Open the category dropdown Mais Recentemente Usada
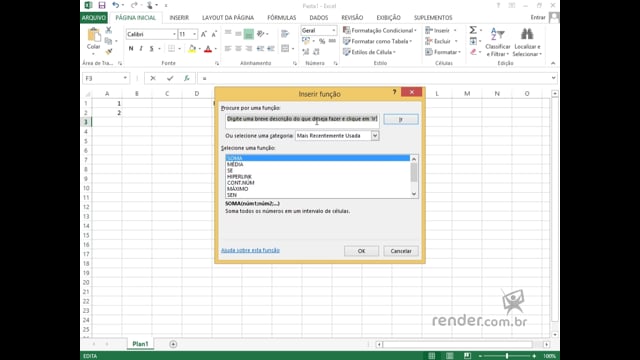This screenshot has height=360, width=640. 375,136
